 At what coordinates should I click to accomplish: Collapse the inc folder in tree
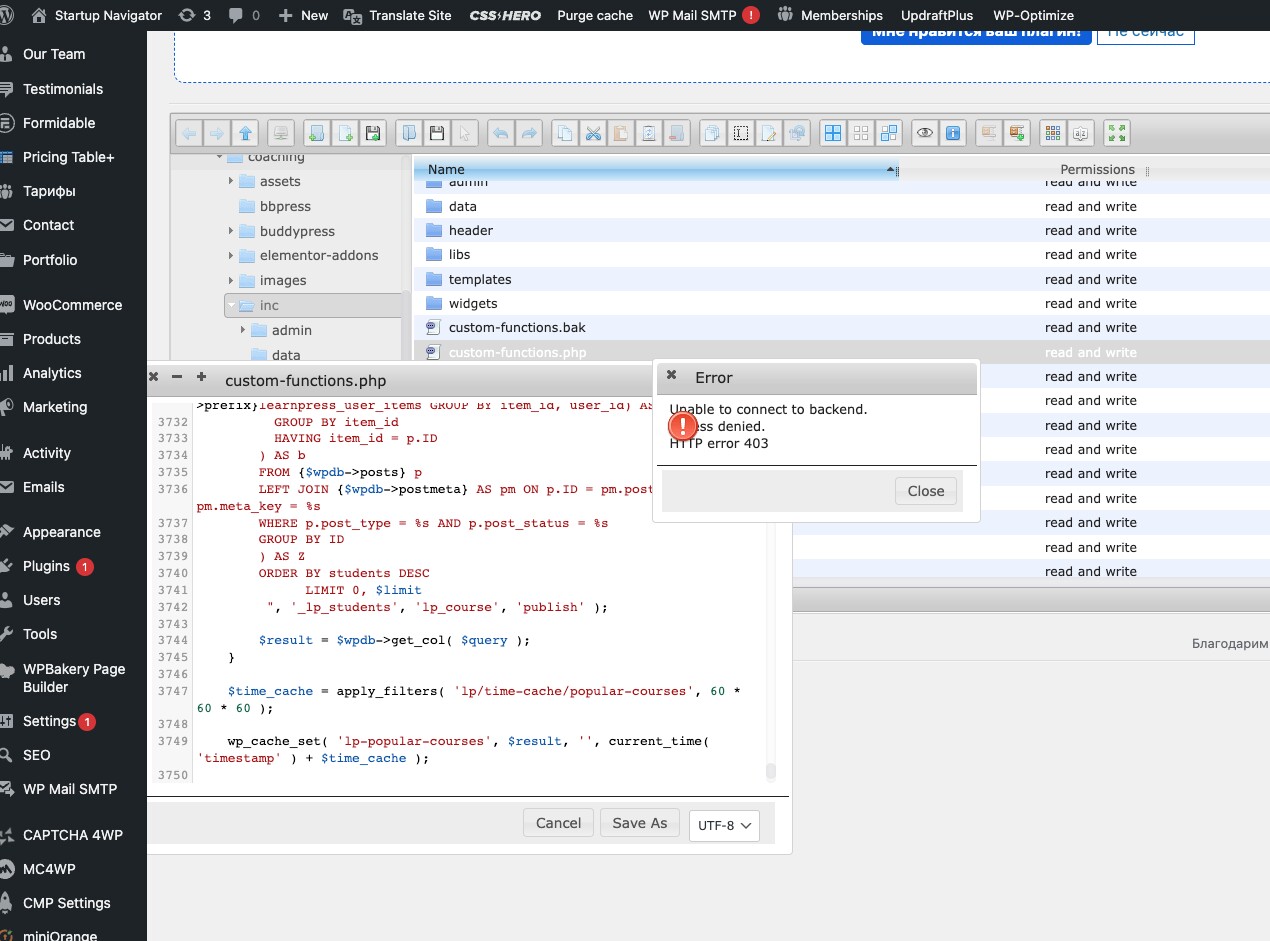pyautogui.click(x=232, y=305)
